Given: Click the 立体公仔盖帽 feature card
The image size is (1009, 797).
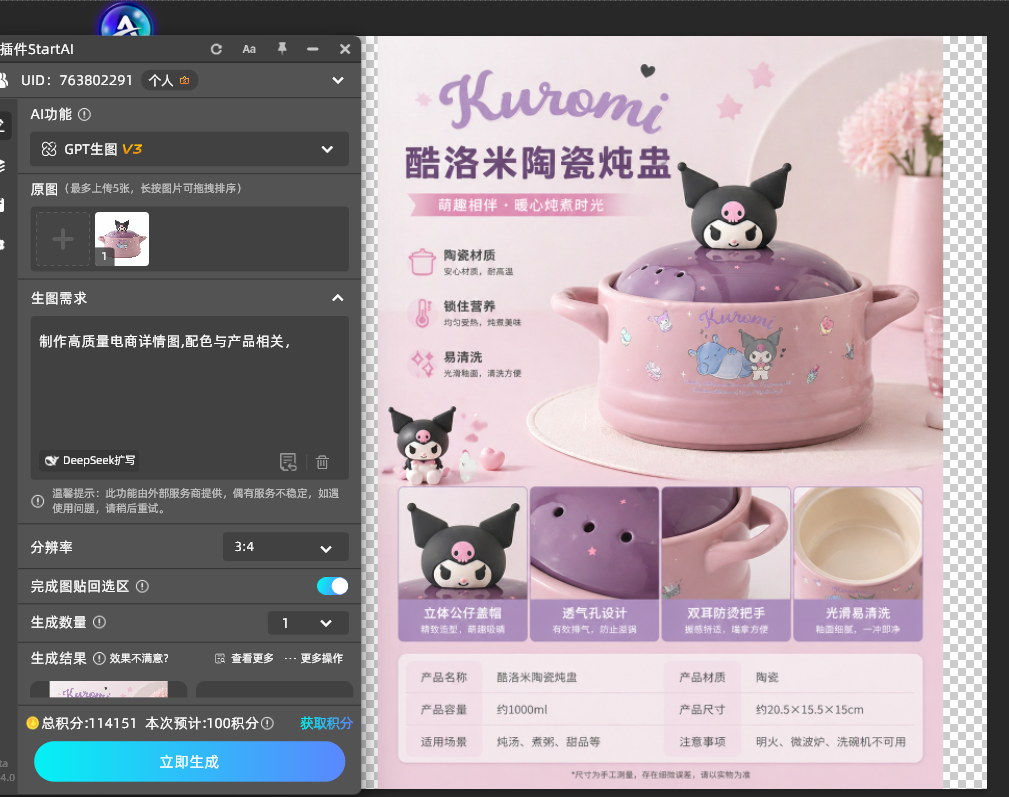Looking at the screenshot, I should (463, 563).
